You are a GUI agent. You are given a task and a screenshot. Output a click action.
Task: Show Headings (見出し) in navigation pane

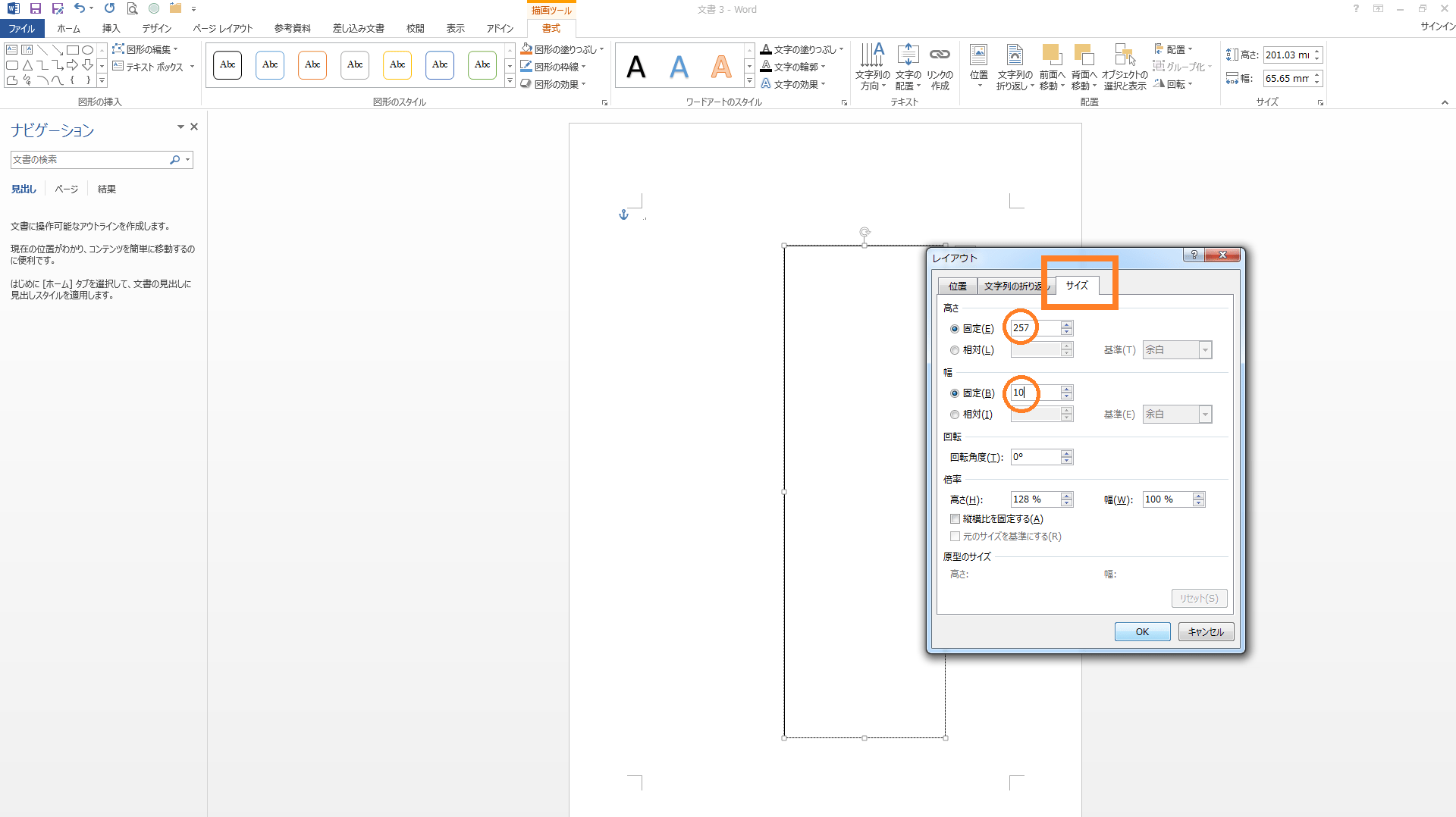[x=24, y=189]
